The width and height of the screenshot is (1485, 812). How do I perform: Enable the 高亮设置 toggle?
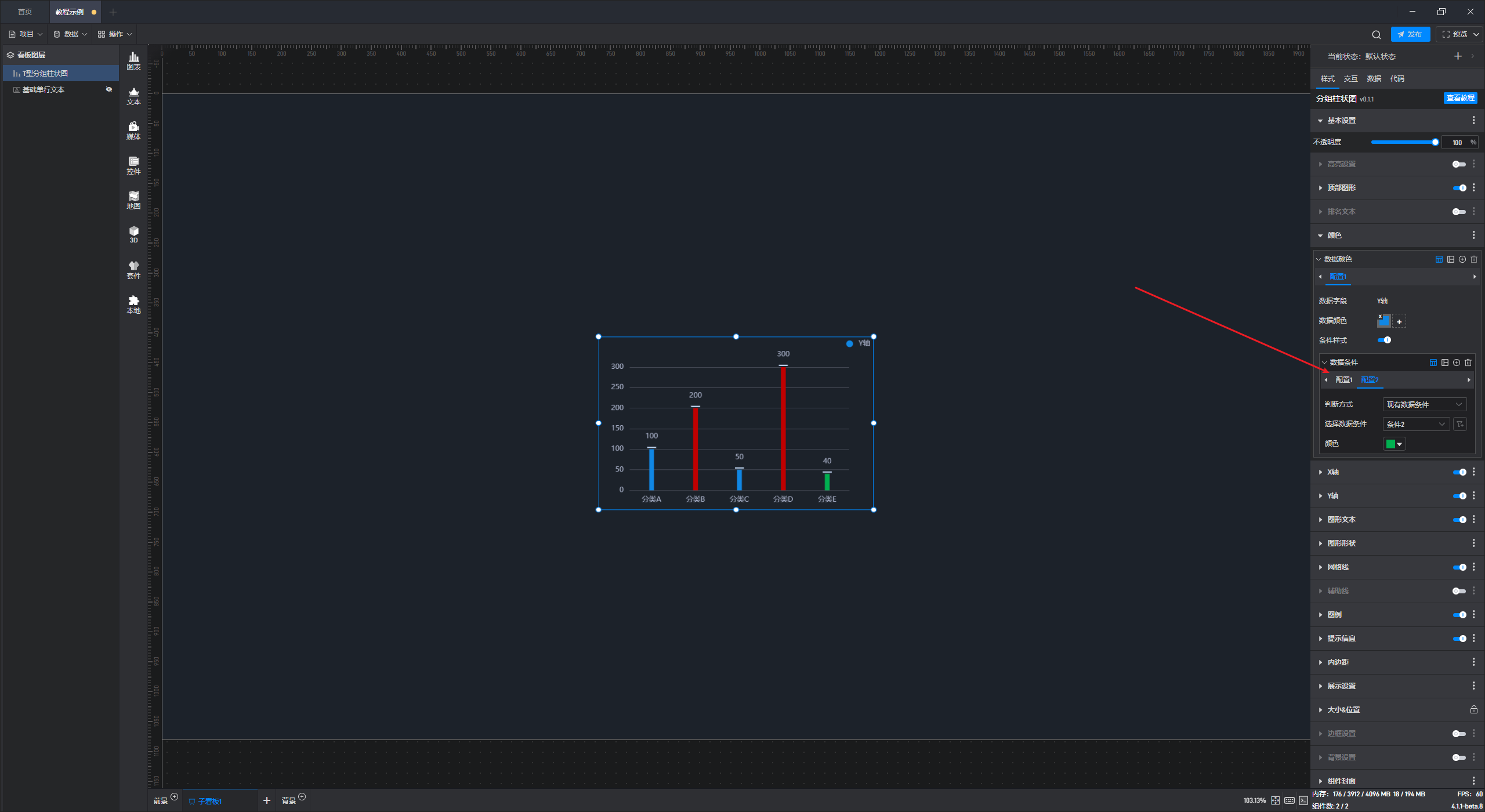(x=1458, y=164)
